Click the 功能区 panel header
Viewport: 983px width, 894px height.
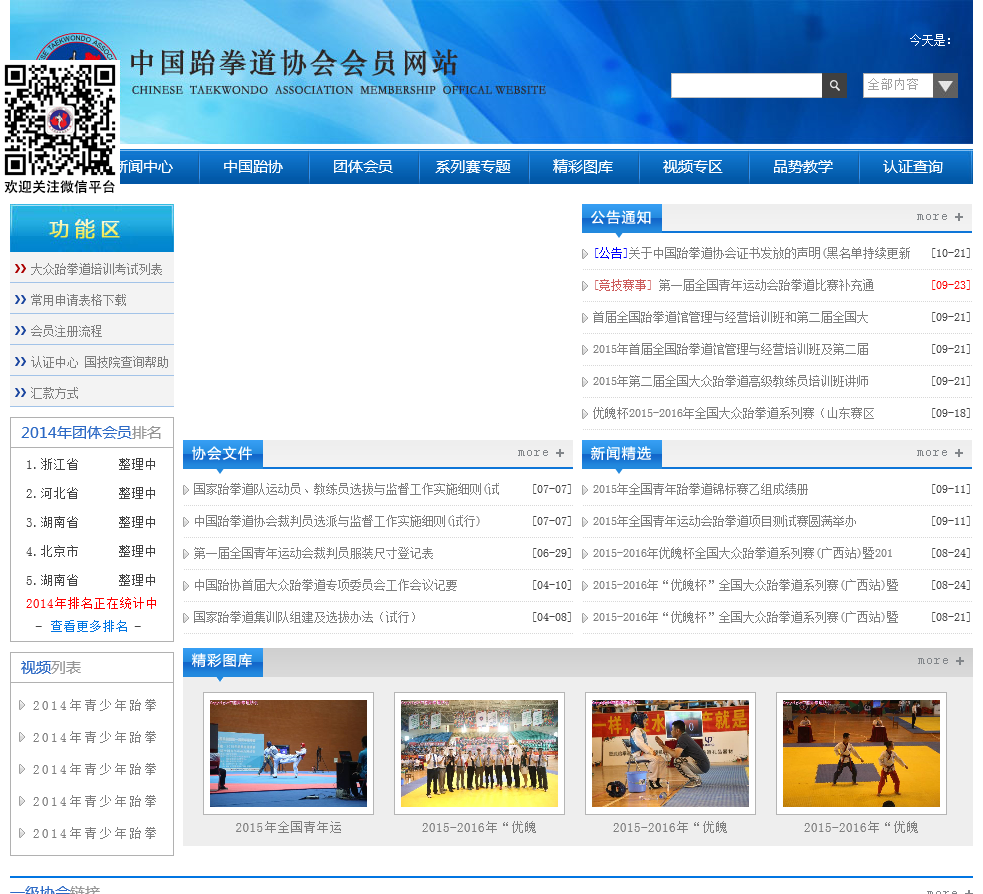92,228
